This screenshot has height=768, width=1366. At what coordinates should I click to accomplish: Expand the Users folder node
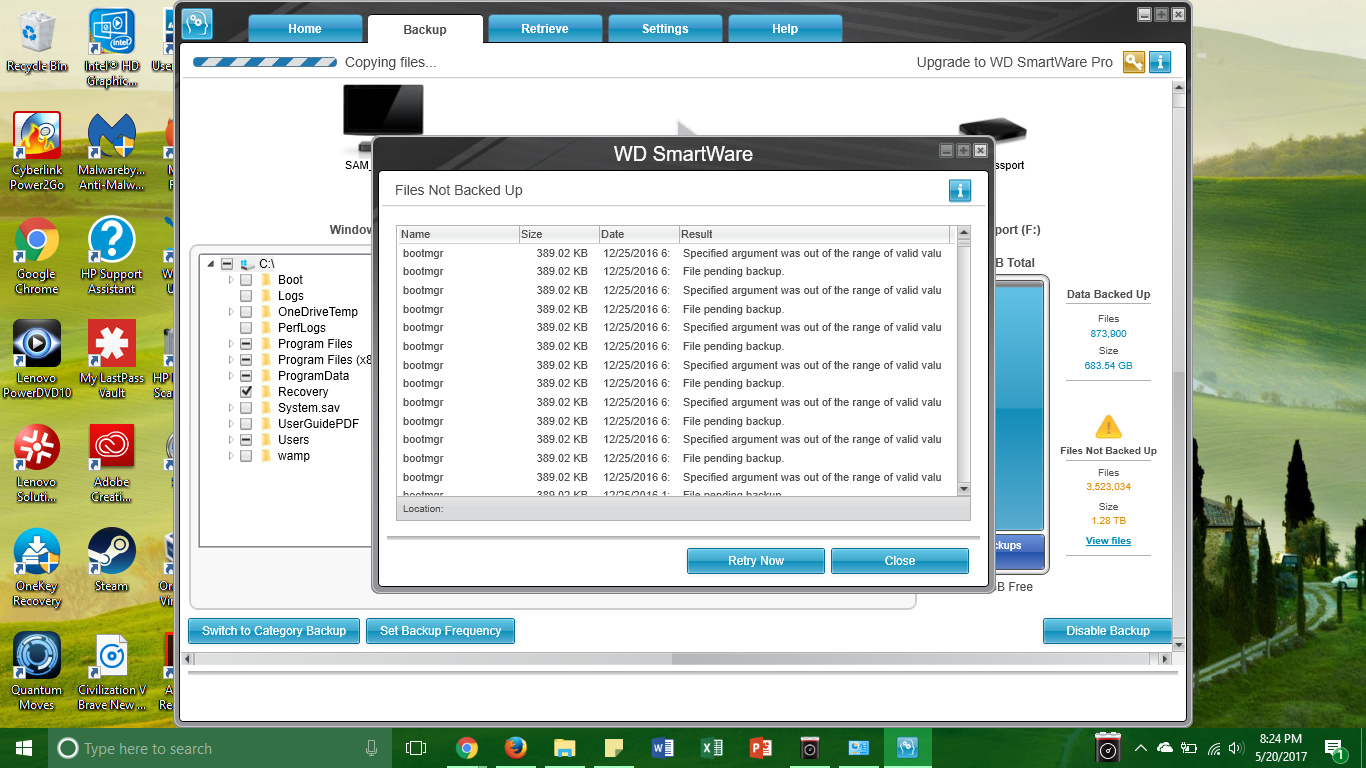click(x=231, y=440)
